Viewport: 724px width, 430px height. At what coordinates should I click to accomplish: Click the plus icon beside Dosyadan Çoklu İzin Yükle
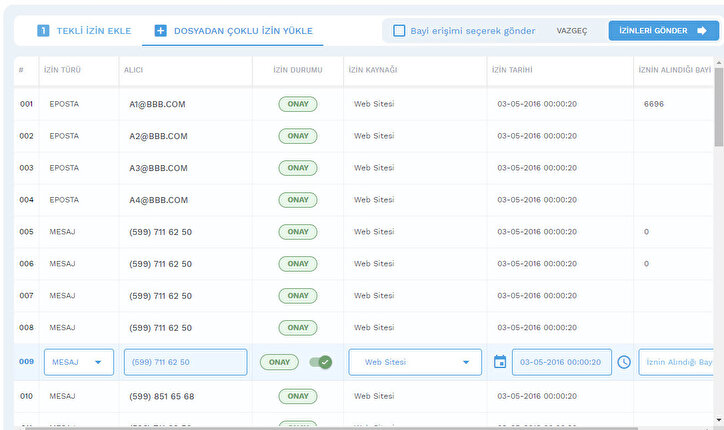[160, 31]
